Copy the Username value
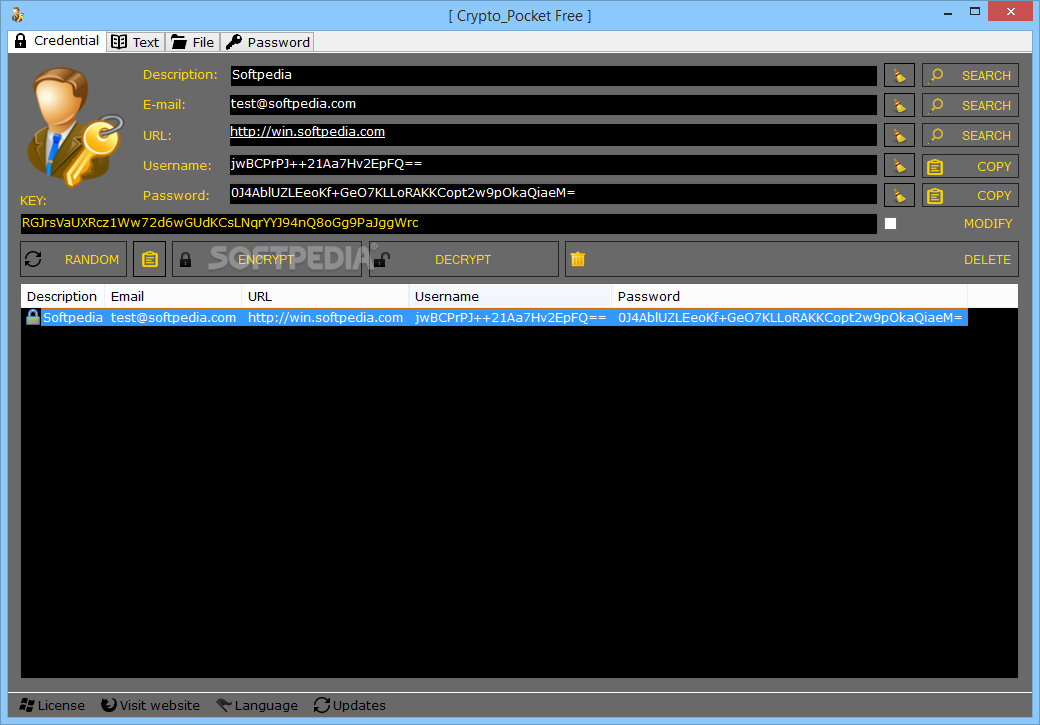This screenshot has height=725, width=1040. tap(970, 166)
